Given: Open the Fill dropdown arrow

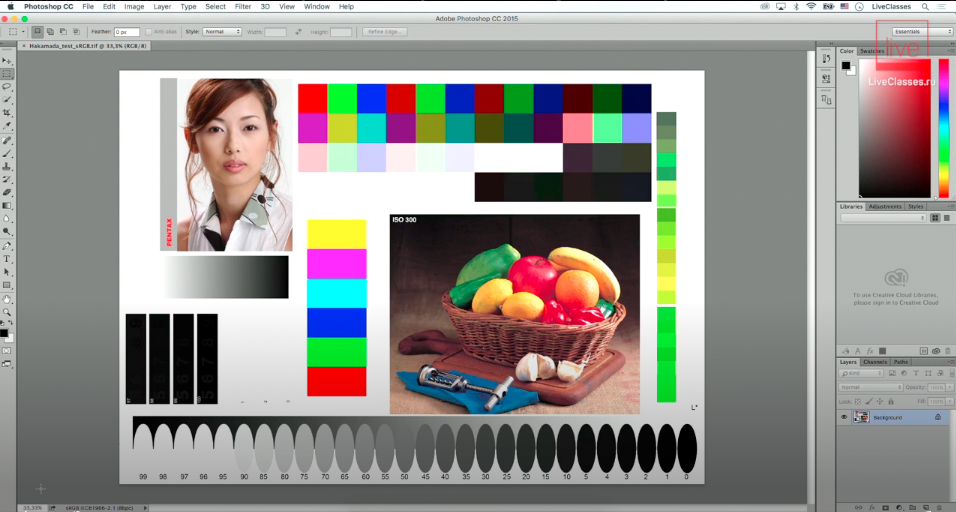Looking at the screenshot, I should (x=949, y=402).
